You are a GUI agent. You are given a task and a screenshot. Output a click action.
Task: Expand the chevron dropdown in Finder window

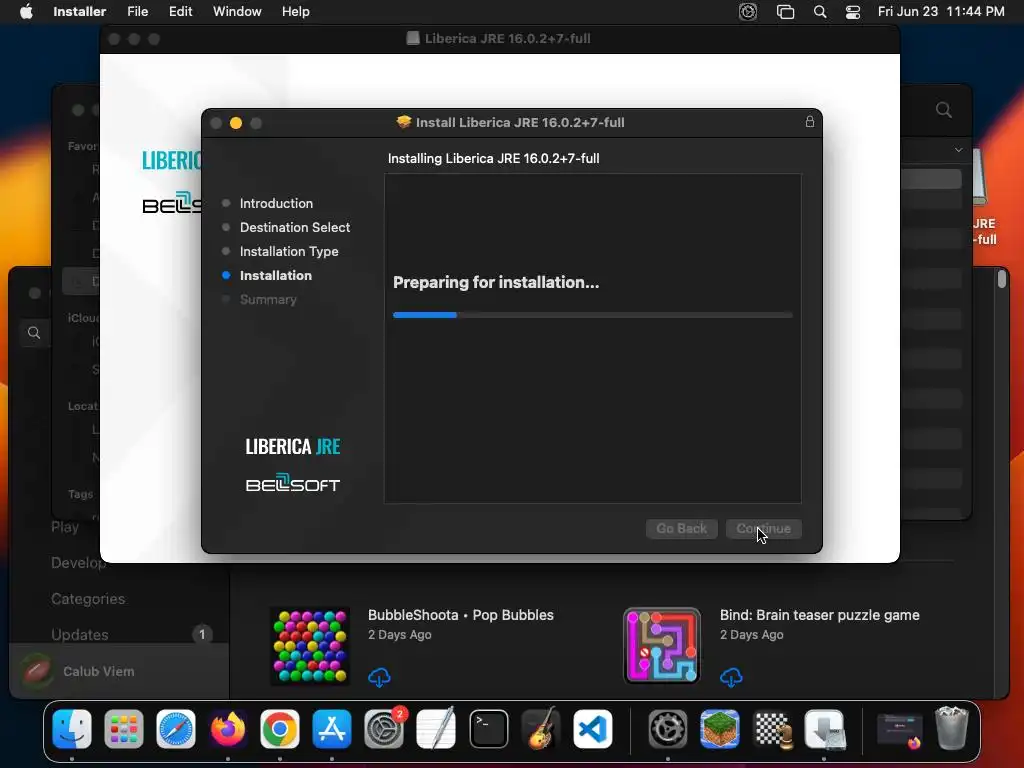[x=958, y=150]
